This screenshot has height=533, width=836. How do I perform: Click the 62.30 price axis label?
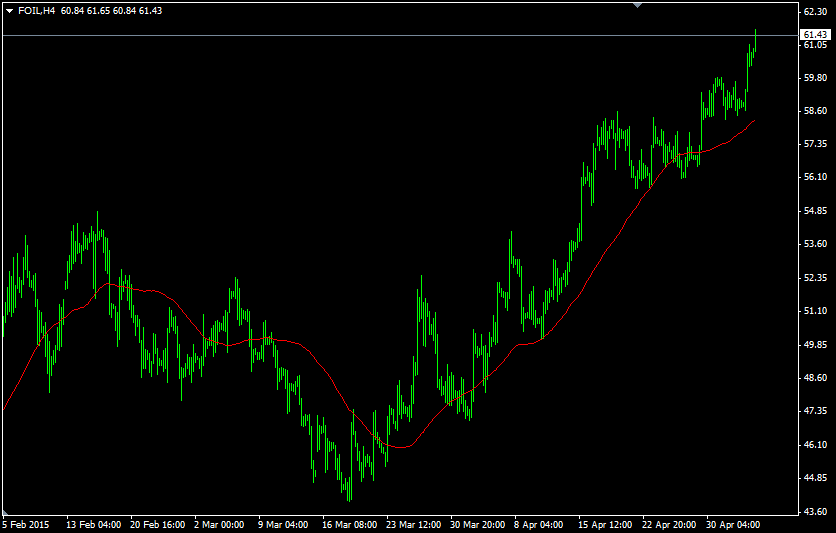(x=815, y=11)
